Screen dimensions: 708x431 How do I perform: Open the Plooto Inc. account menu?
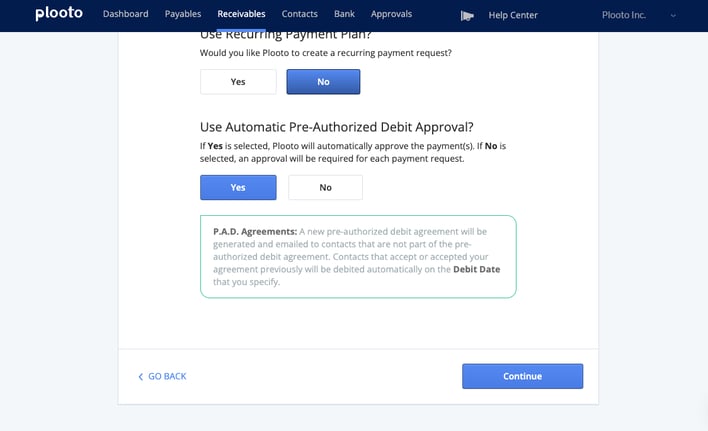[x=624, y=15]
